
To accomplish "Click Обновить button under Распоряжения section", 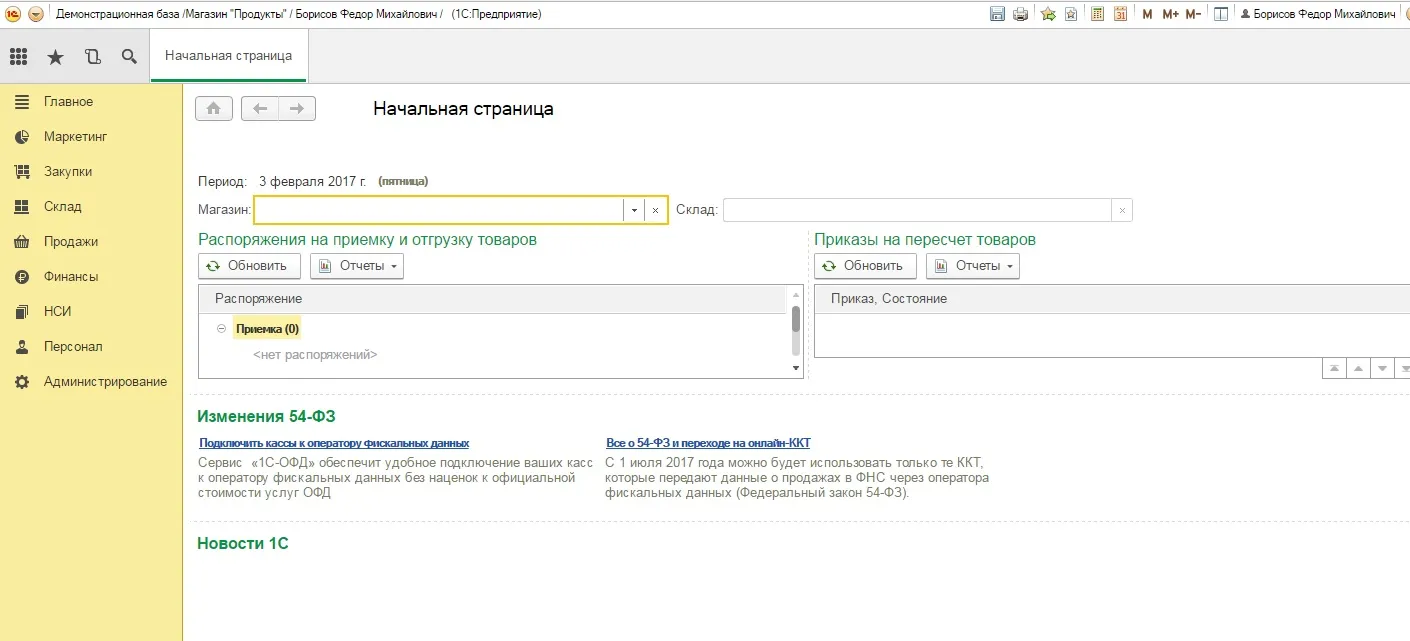I will click(249, 266).
